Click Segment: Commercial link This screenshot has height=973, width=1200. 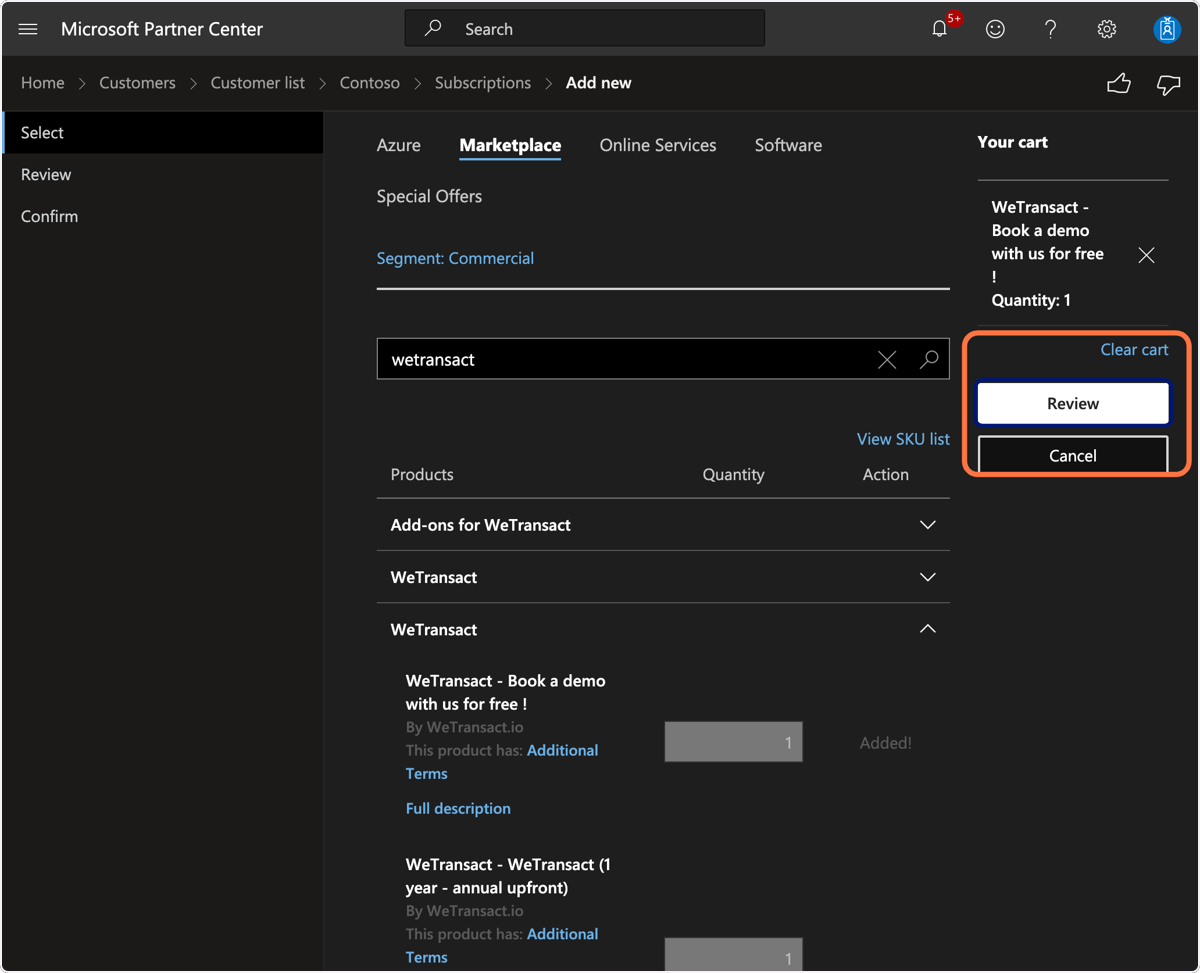455,258
